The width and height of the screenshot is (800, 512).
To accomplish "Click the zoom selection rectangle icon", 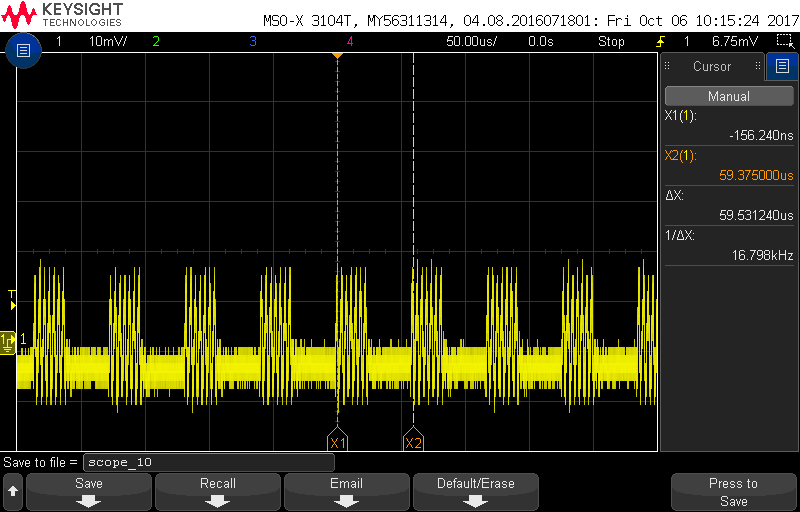I will [x=783, y=41].
